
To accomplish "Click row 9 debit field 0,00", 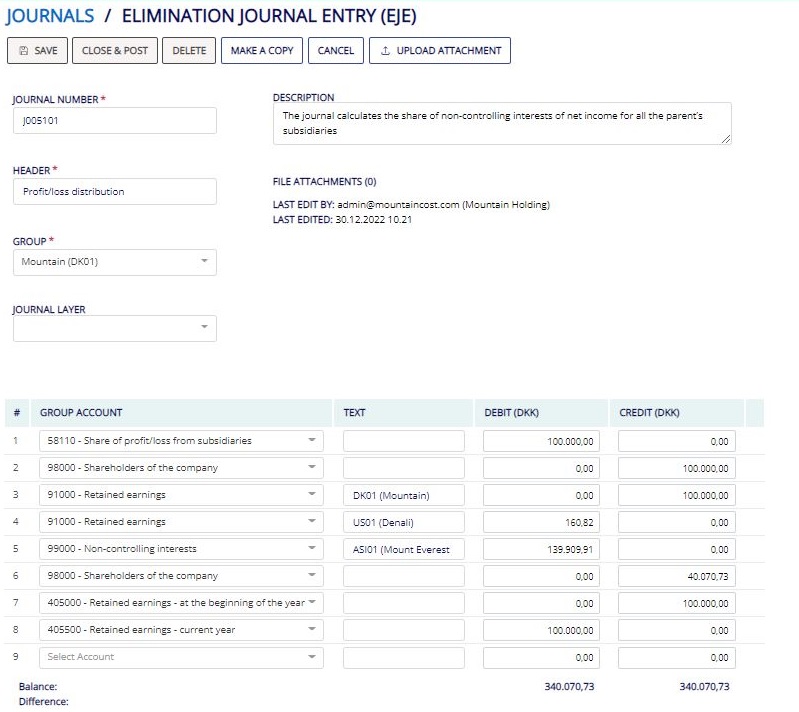I will coord(541,657).
